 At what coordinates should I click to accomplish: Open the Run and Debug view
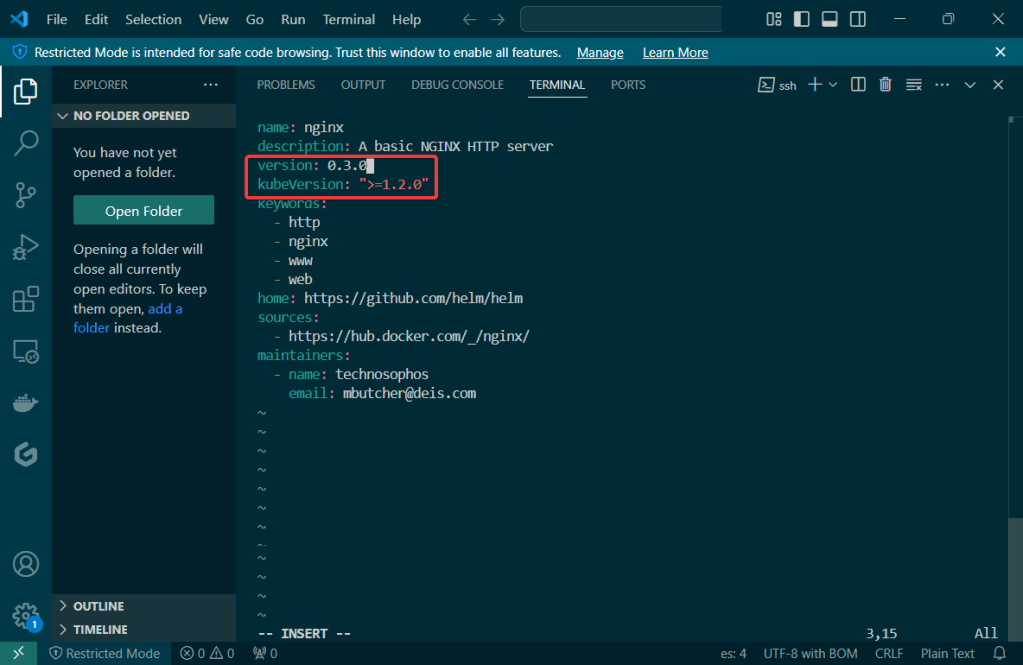(26, 247)
